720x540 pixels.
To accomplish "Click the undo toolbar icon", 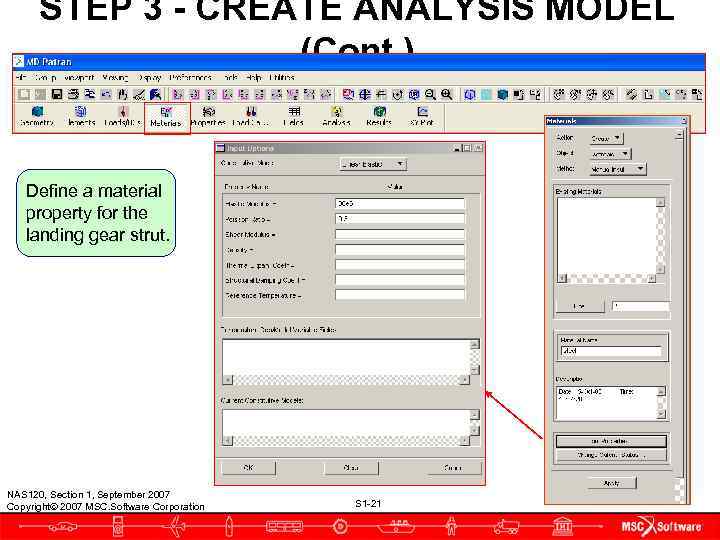I will (106, 95).
